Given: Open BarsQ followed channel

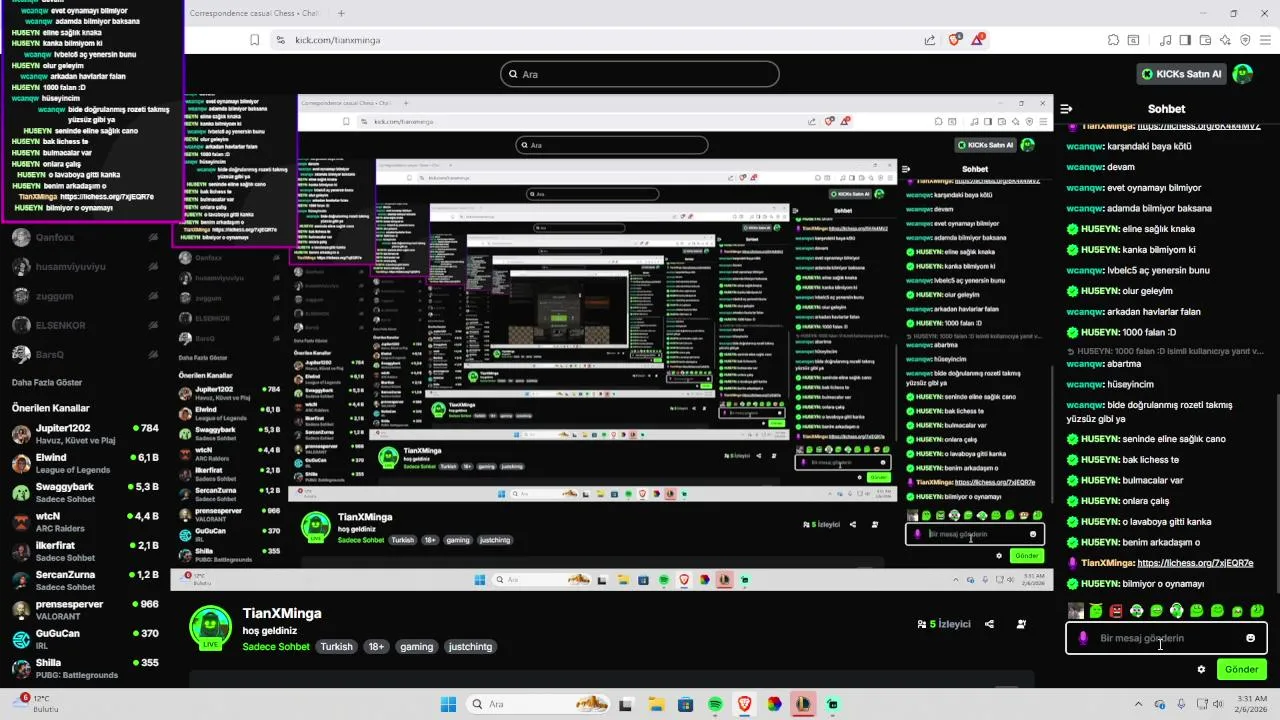Looking at the screenshot, I should pos(84,354).
